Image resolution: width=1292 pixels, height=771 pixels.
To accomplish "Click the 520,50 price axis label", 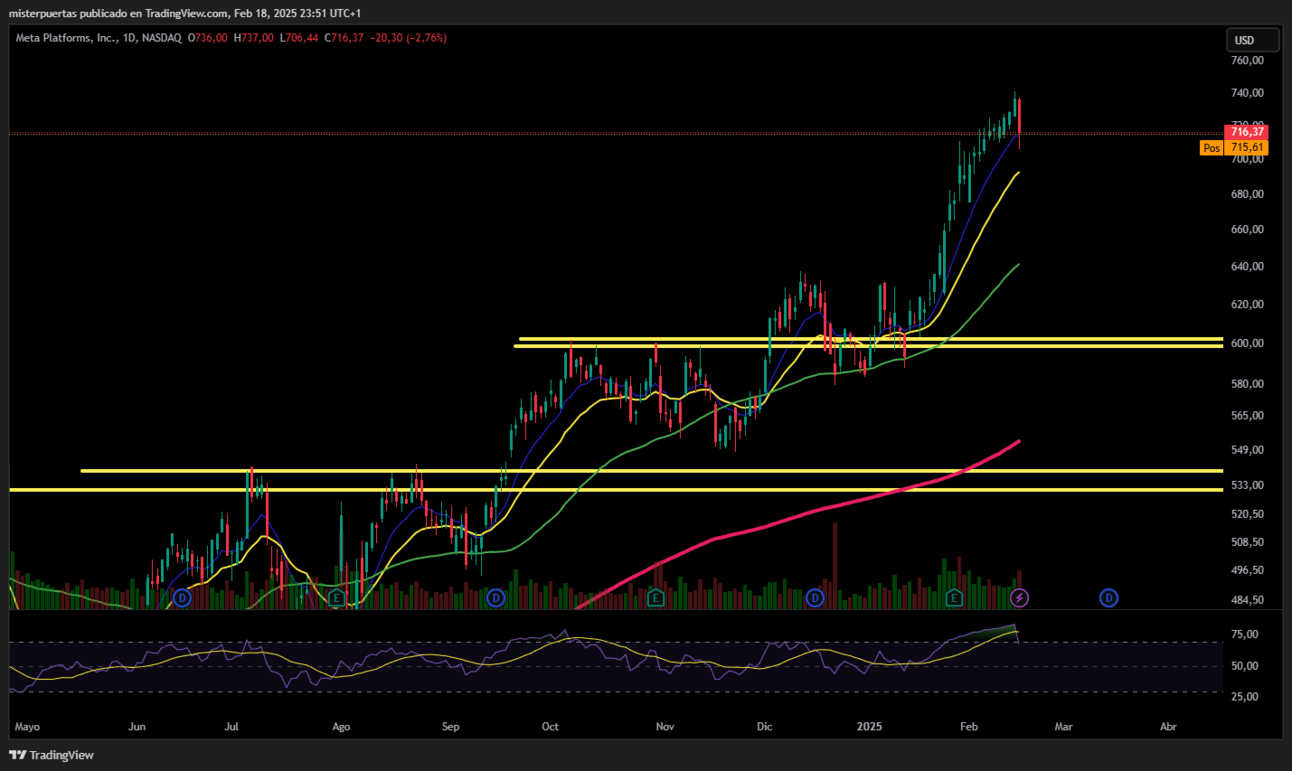I will 1249,514.
